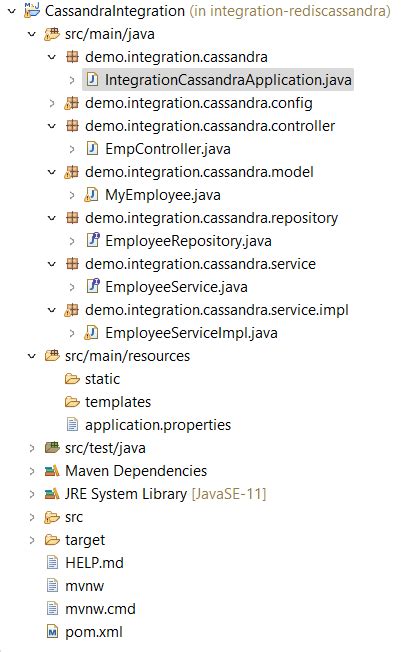Click the MyEmployee.java class icon
The image size is (410, 652).
(x=91, y=195)
